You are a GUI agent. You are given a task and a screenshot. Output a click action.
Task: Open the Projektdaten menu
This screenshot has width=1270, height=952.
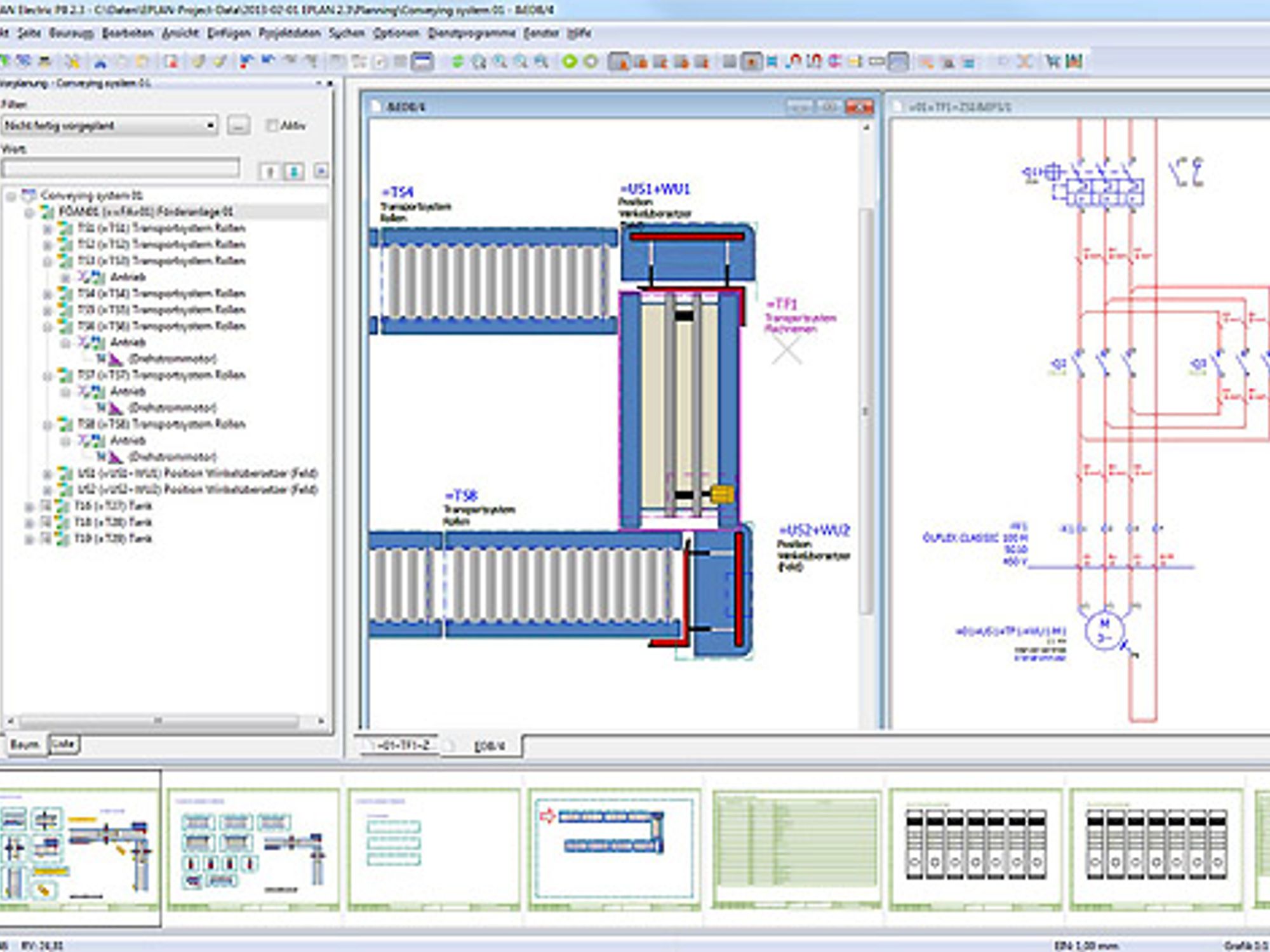290,32
